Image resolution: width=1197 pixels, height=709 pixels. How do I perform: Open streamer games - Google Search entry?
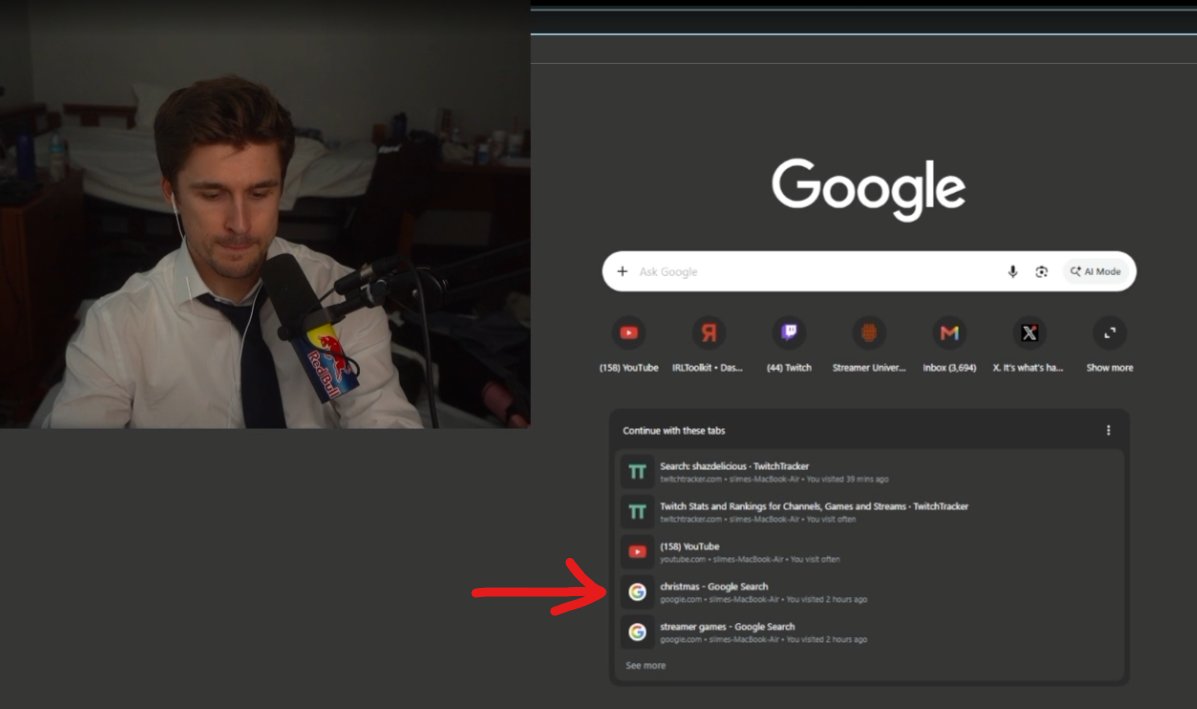[870, 632]
